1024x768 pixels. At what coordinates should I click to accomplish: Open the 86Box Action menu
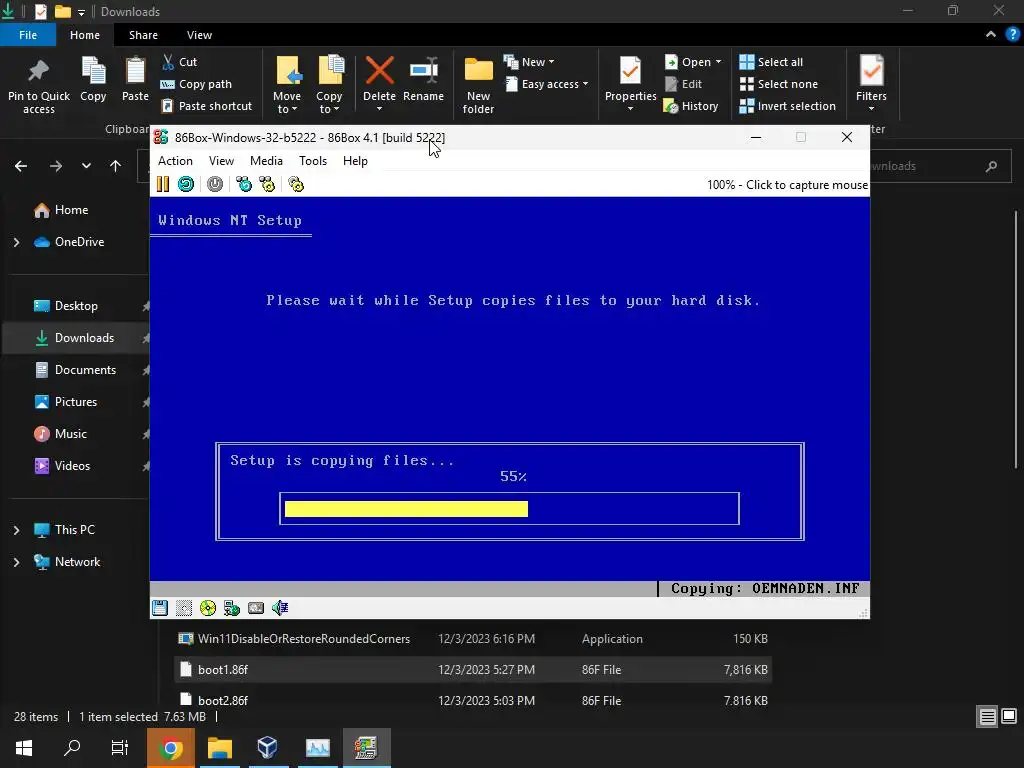coord(175,161)
